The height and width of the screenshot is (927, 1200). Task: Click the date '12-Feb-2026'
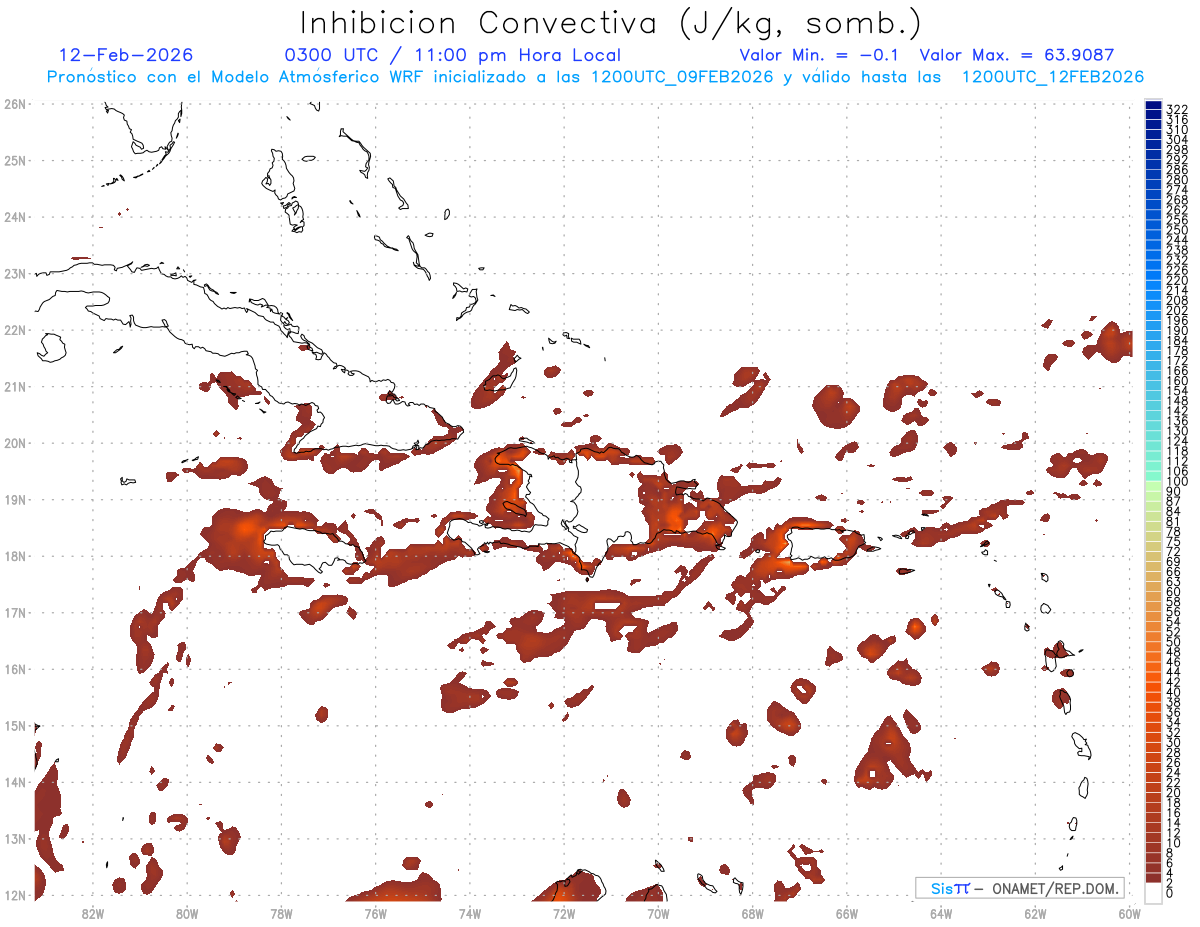click(126, 55)
